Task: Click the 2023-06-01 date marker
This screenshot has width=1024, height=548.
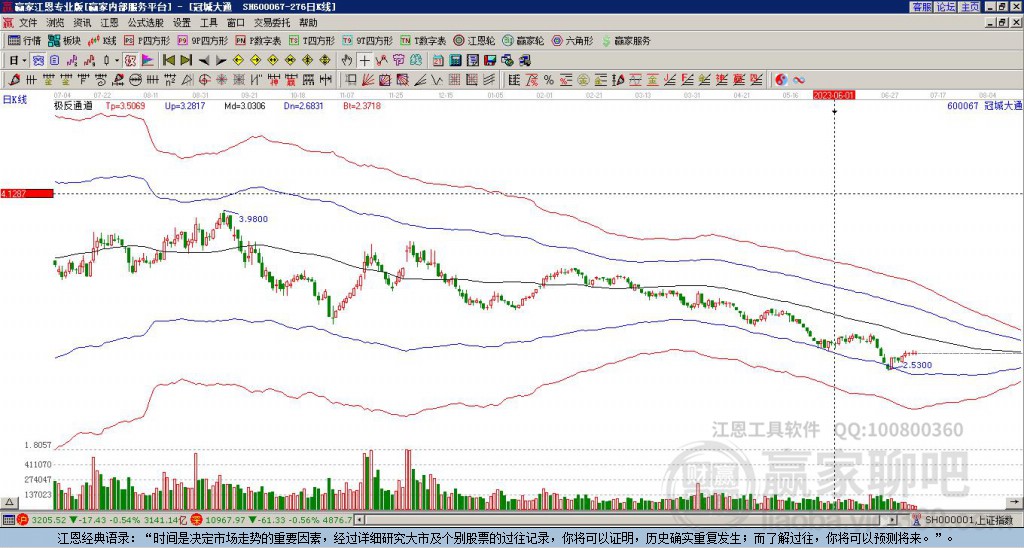Action: (x=834, y=95)
